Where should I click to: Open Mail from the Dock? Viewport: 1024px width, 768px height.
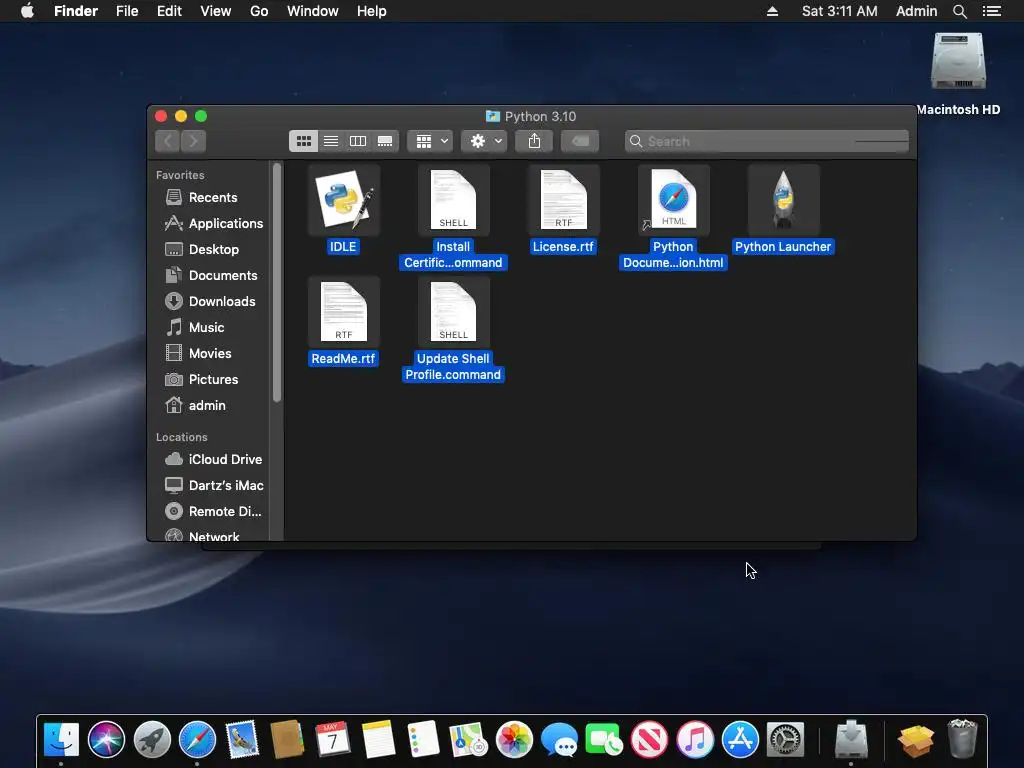[x=242, y=740]
